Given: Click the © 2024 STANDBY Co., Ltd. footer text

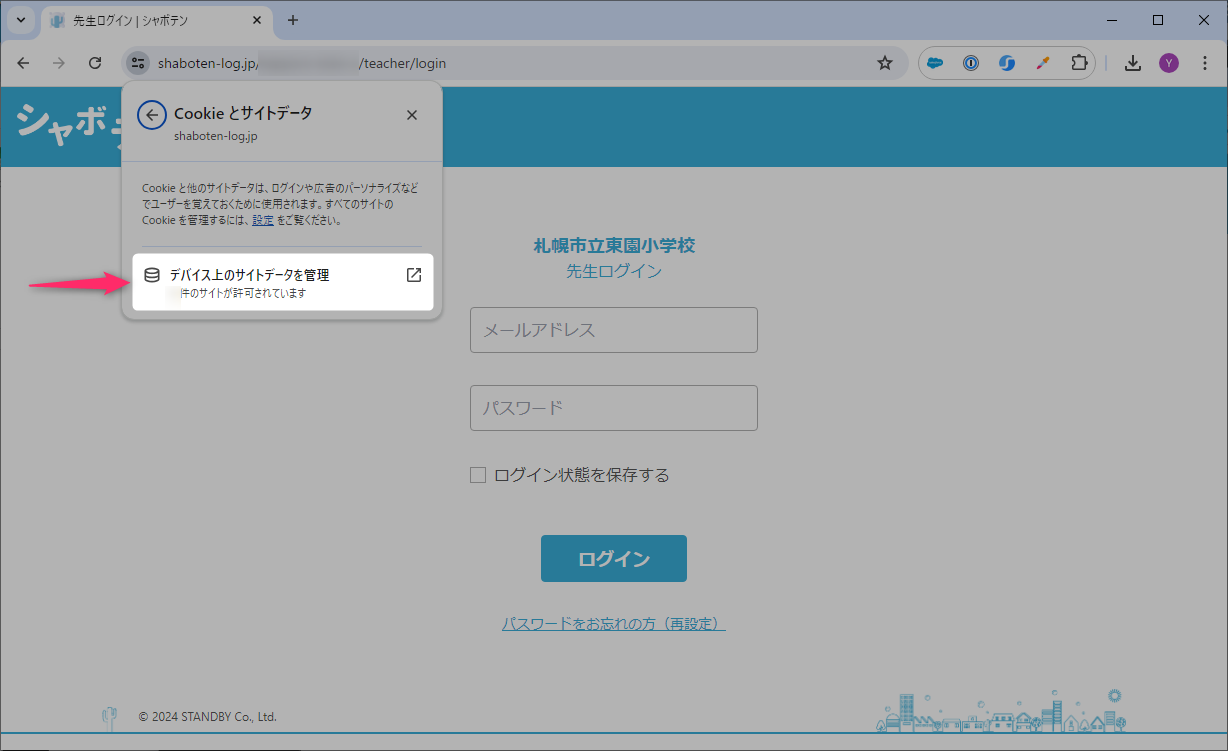Looking at the screenshot, I should [x=208, y=717].
